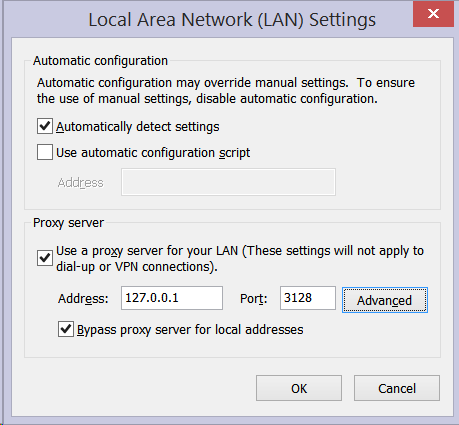
Task: Open the Advanced proxy settings
Action: 385,300
